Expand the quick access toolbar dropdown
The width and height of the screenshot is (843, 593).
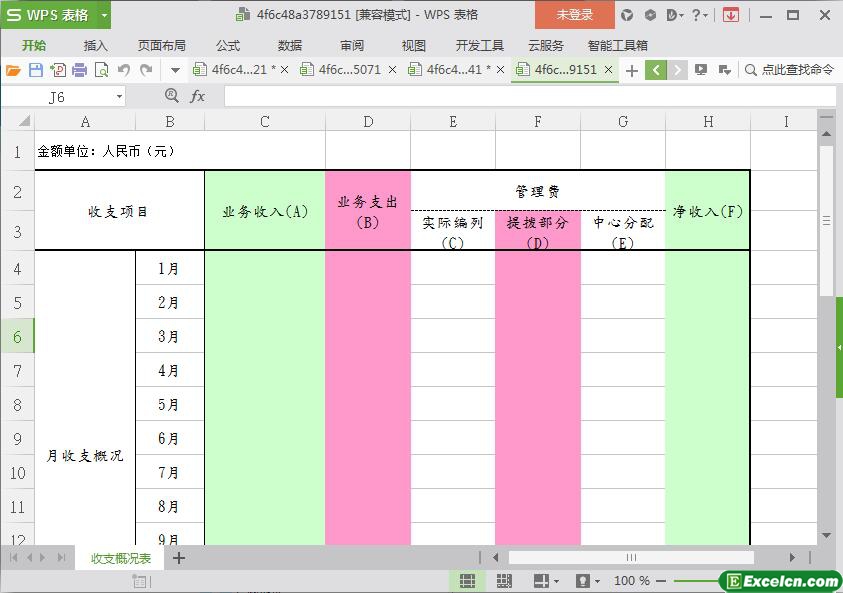click(x=175, y=70)
